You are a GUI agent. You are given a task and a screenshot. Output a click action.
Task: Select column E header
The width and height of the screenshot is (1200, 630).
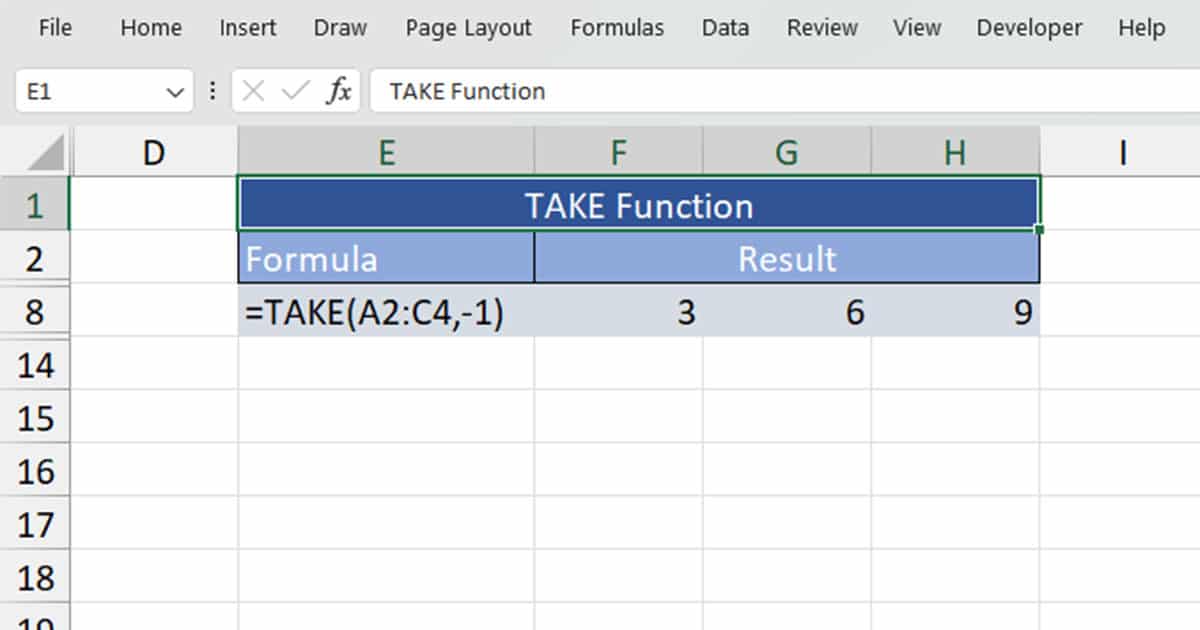386,152
